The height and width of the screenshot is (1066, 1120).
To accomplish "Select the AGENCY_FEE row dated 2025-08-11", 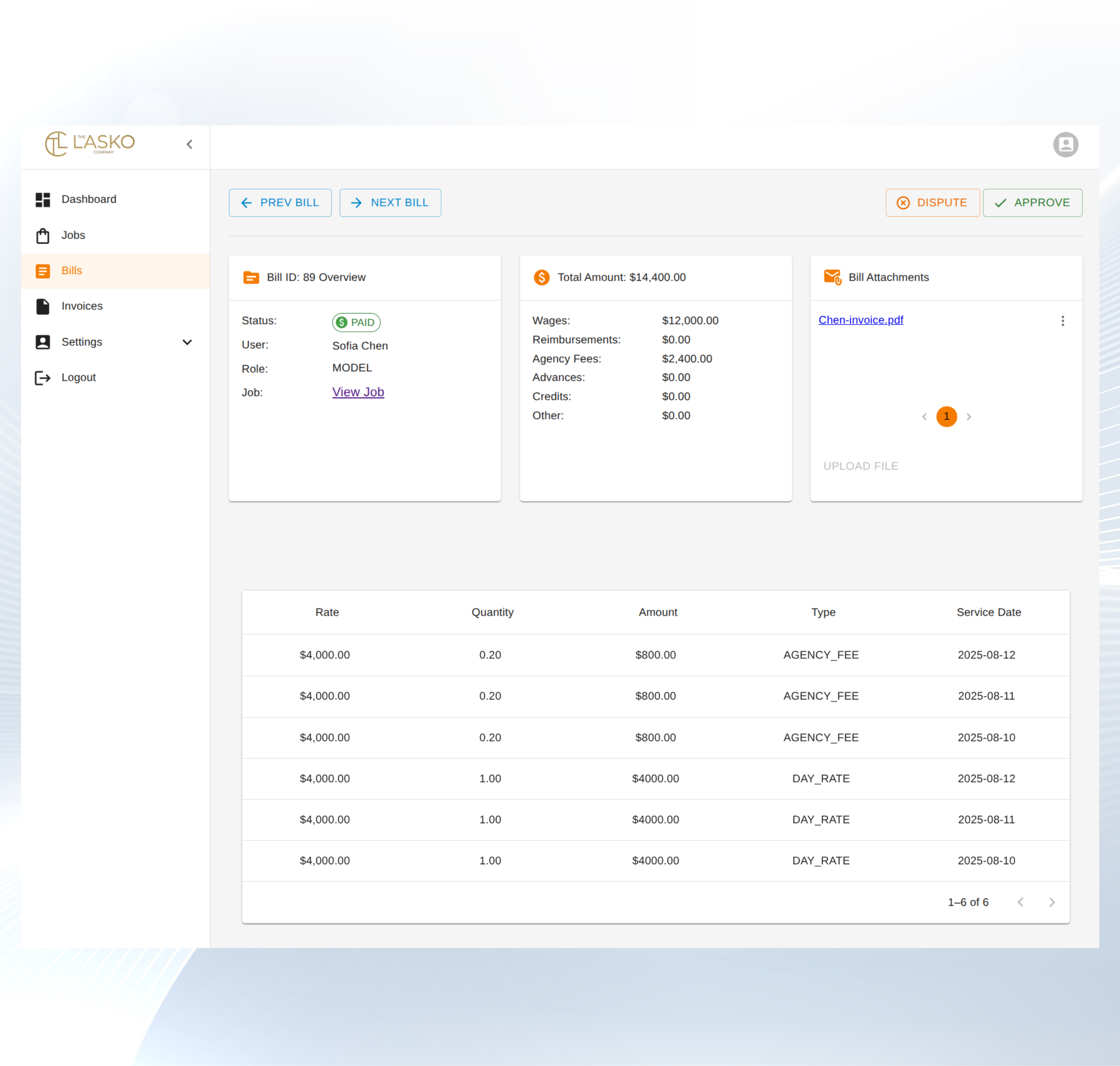I will pos(655,696).
